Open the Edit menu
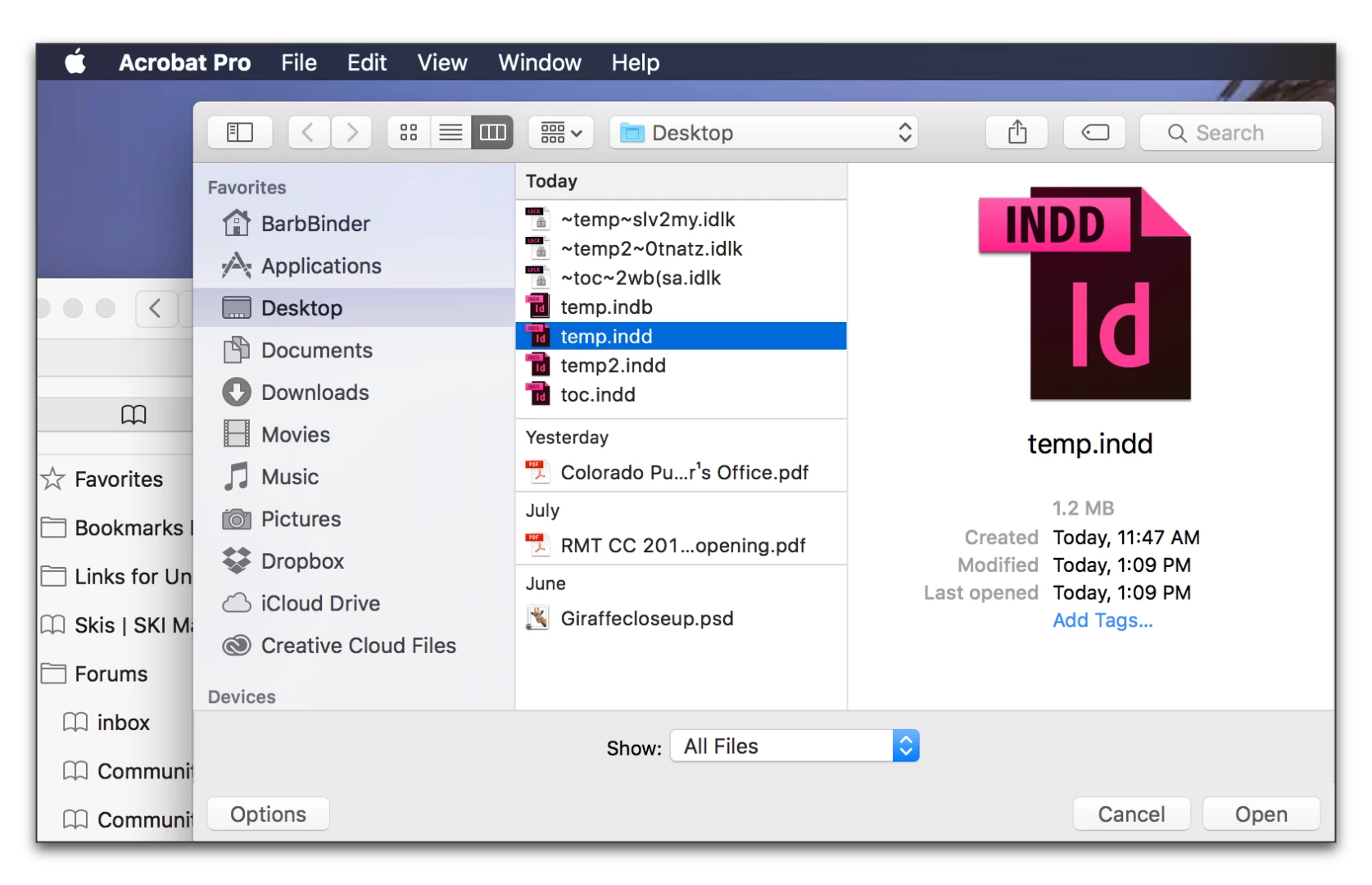Screen dimensions: 1372x885 (x=367, y=62)
